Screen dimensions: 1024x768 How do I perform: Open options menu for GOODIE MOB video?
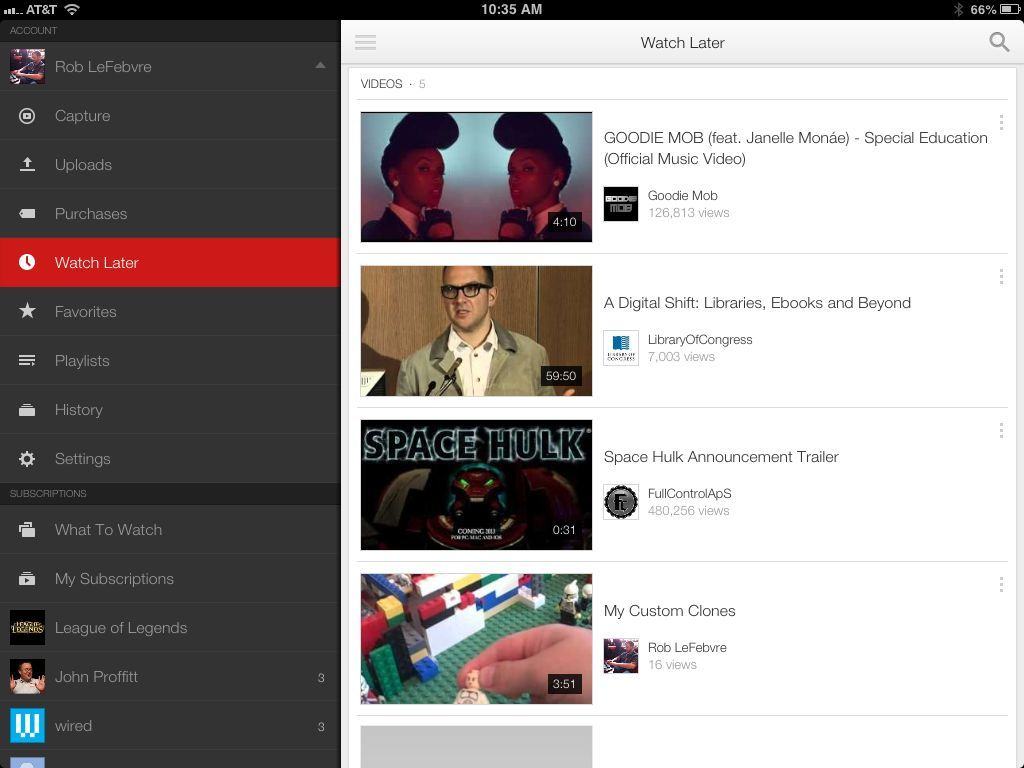point(1000,123)
